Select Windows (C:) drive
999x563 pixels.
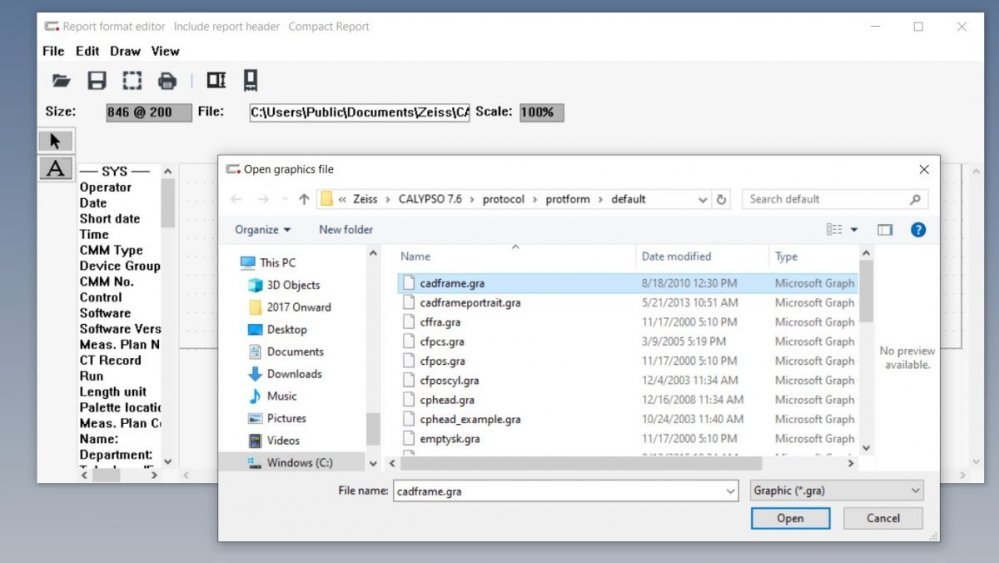[x=299, y=462]
